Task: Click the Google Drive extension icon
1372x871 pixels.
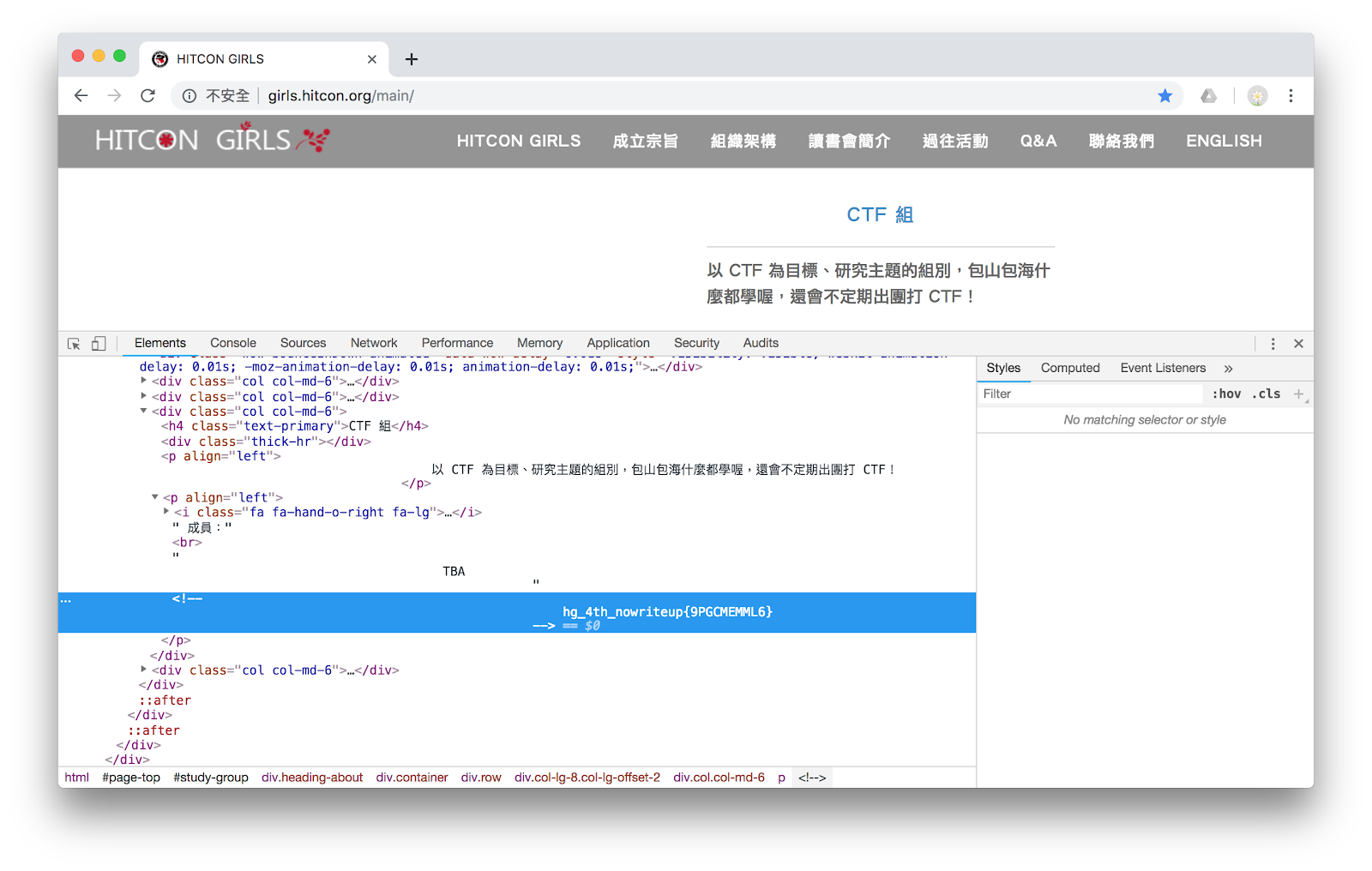Action: coord(1208,96)
